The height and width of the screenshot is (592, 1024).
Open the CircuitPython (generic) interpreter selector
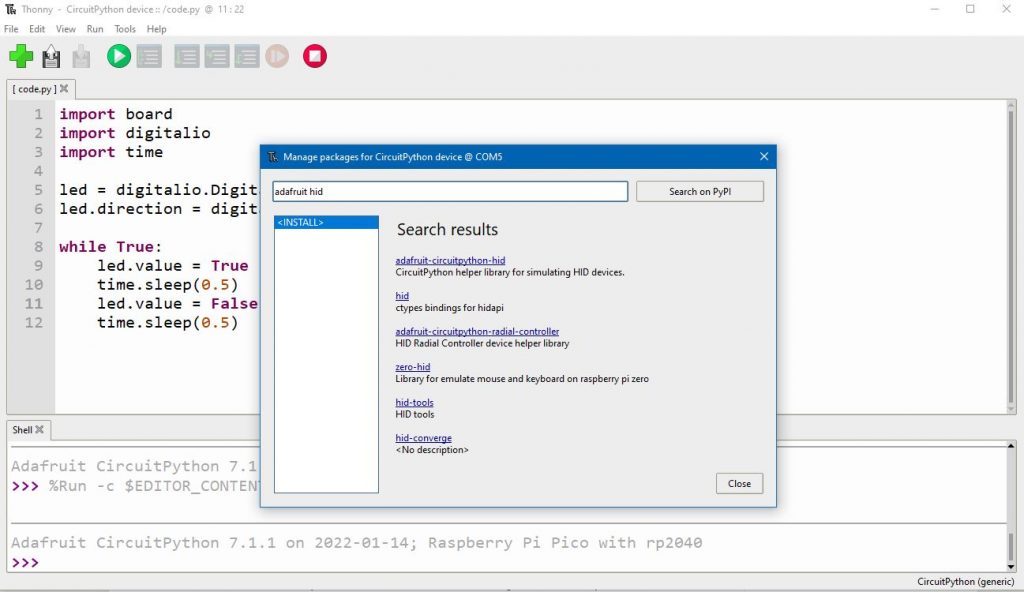pyautogui.click(x=965, y=582)
